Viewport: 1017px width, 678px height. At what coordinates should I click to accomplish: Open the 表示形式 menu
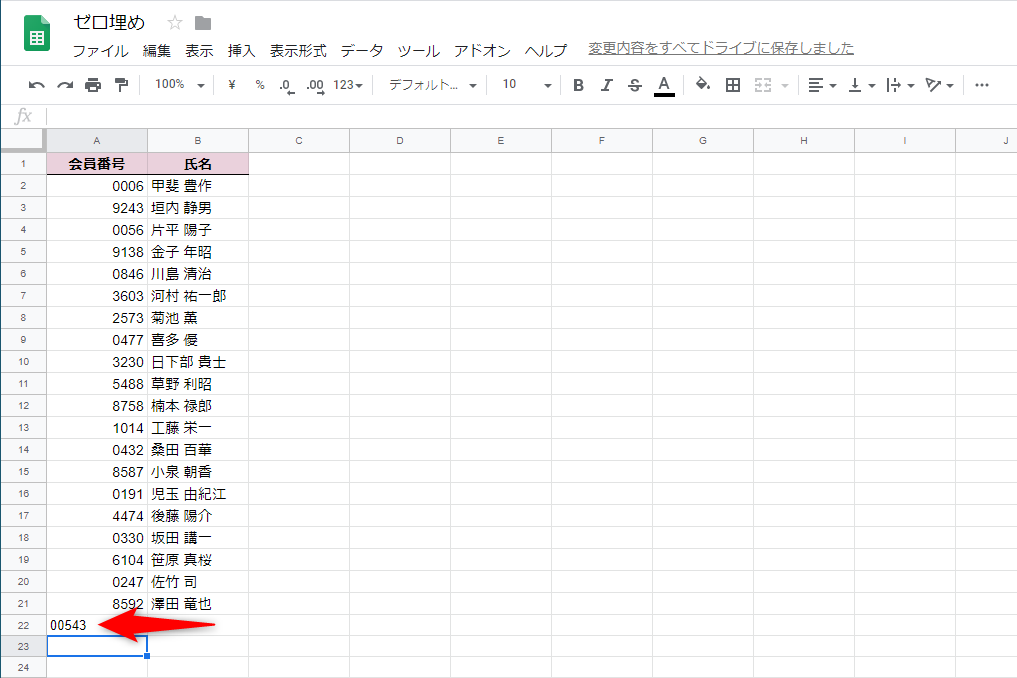pos(298,51)
